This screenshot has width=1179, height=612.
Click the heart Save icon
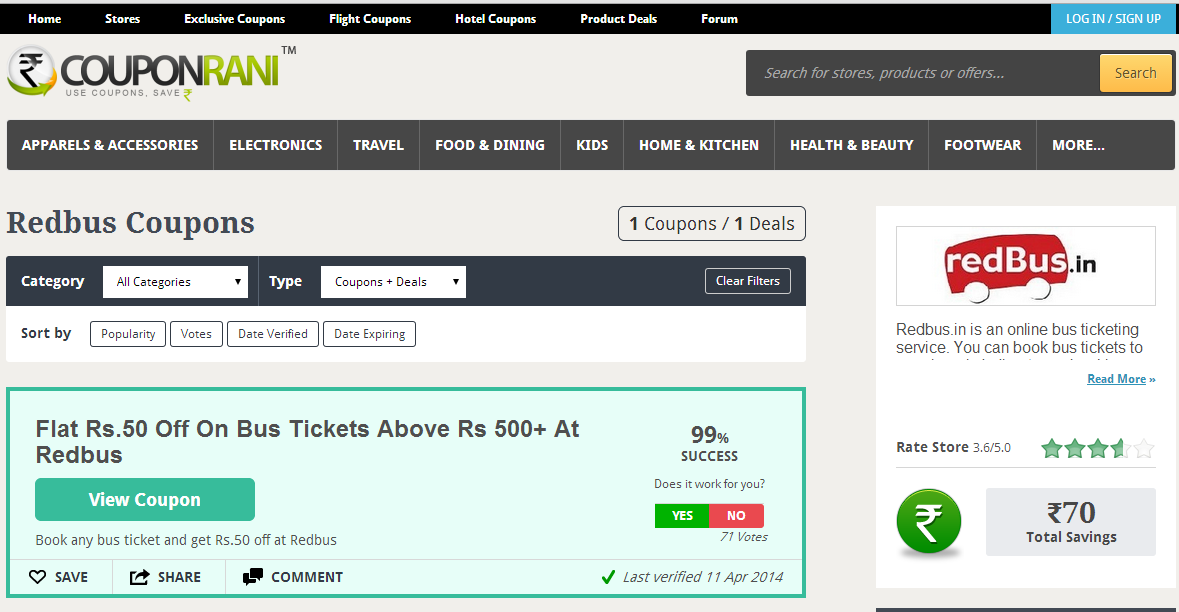[x=37, y=577]
